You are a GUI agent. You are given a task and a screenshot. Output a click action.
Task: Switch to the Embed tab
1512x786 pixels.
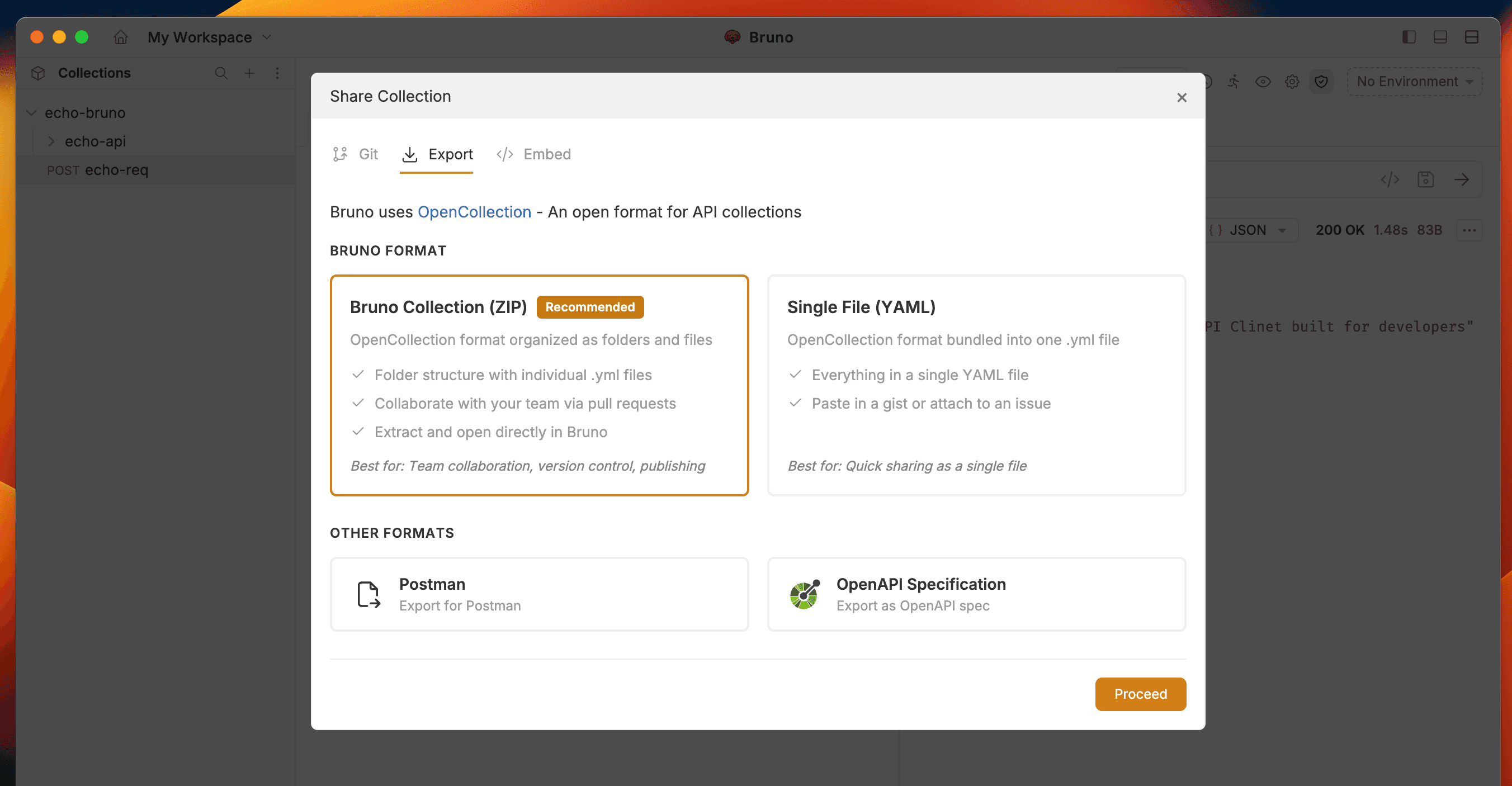coord(533,154)
